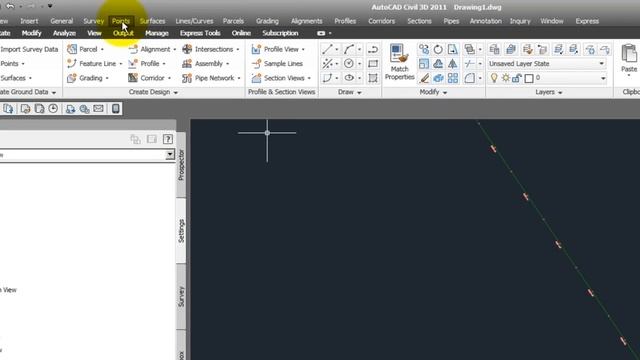This screenshot has width=640, height=360.
Task: Click the Scale tool in Modify panel
Action: (x=424, y=64)
